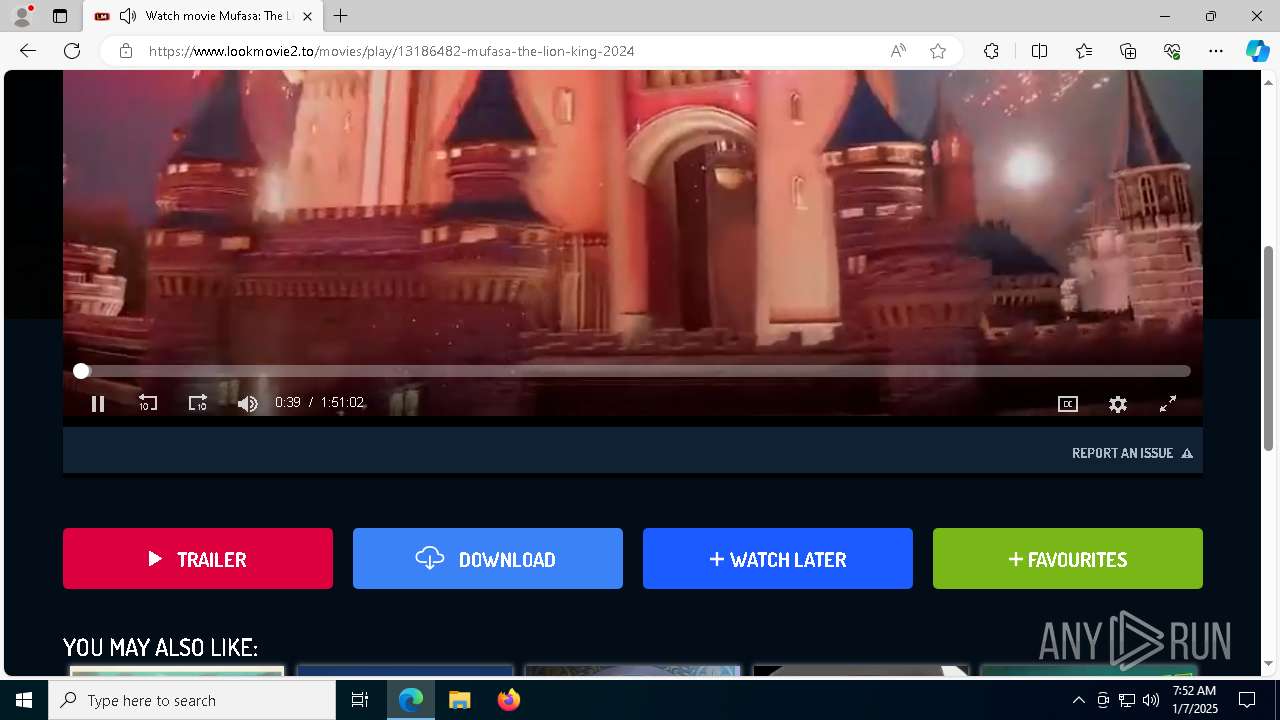Viewport: 1280px width, 720px height.
Task: Enable Read aloud in address bar
Action: [x=898, y=51]
